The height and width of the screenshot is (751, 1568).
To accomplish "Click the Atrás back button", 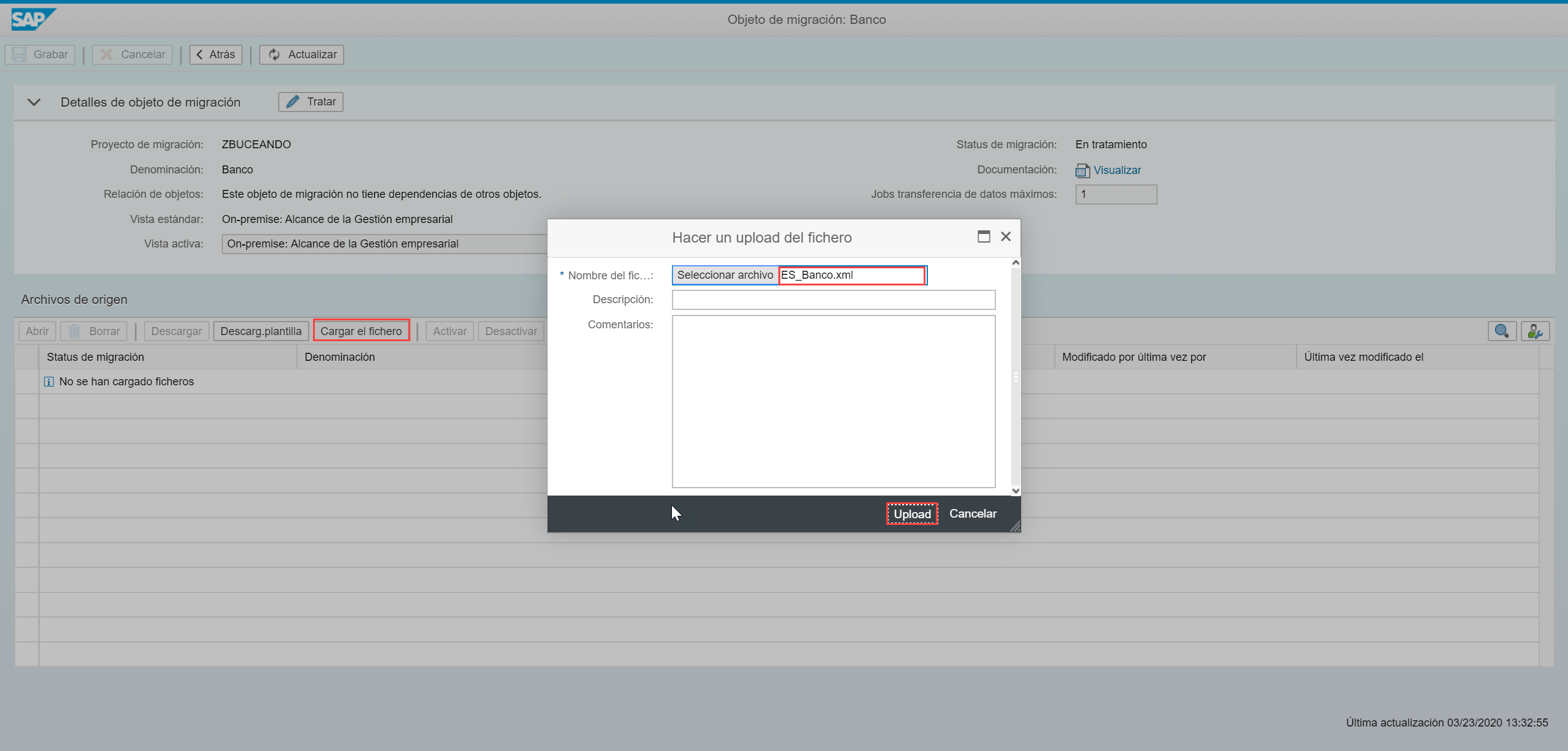I will click(x=216, y=55).
